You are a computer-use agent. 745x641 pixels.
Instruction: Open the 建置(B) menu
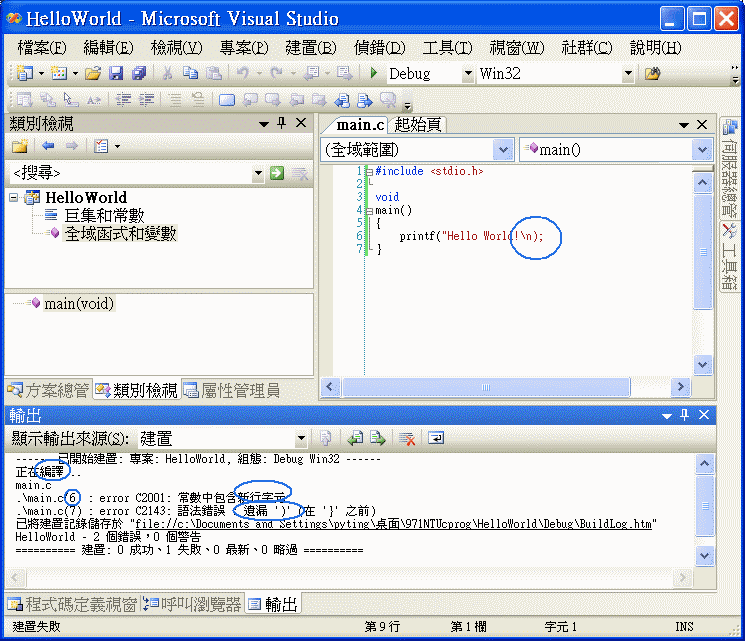click(311, 48)
